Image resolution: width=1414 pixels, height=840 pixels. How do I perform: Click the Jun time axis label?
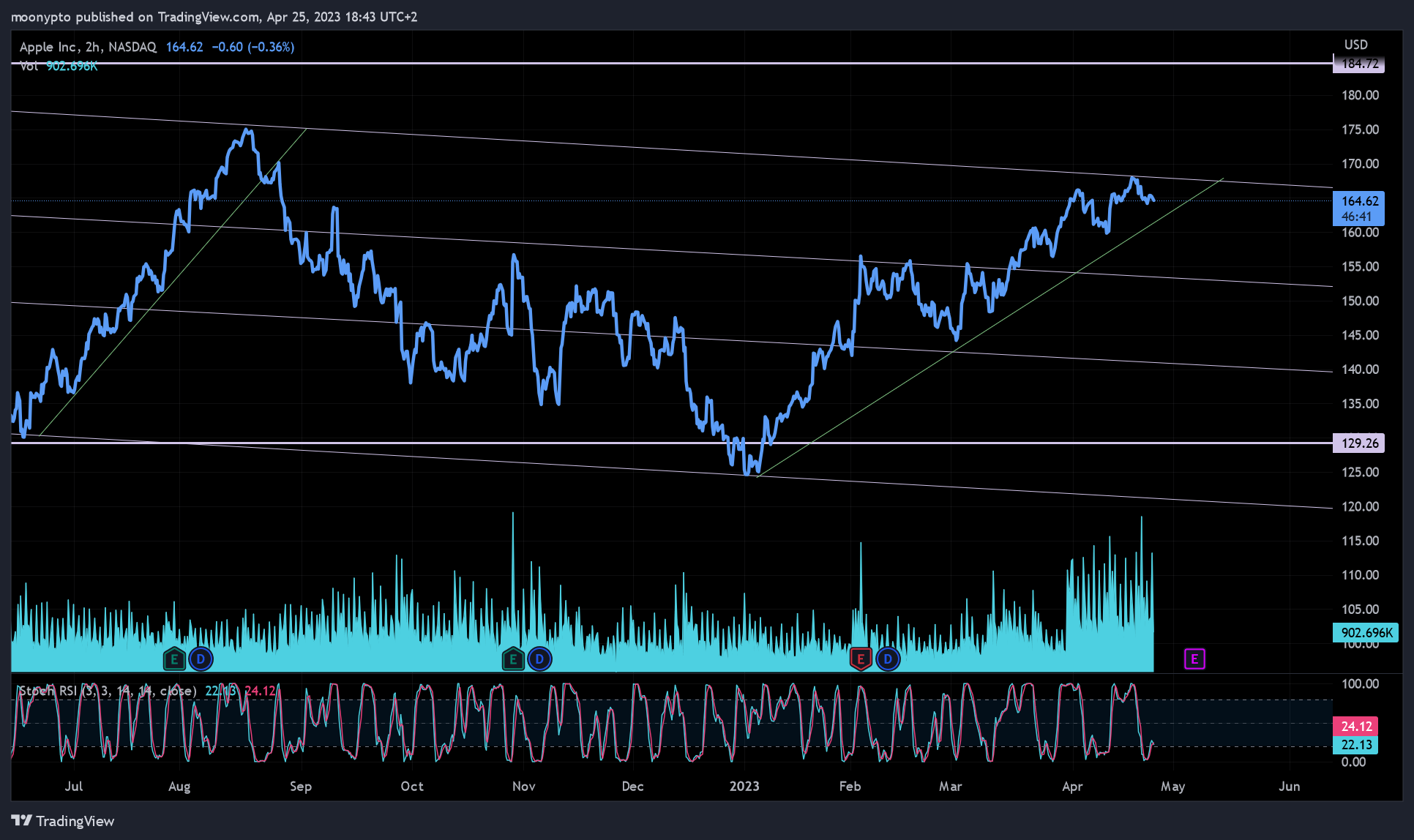point(1289,786)
